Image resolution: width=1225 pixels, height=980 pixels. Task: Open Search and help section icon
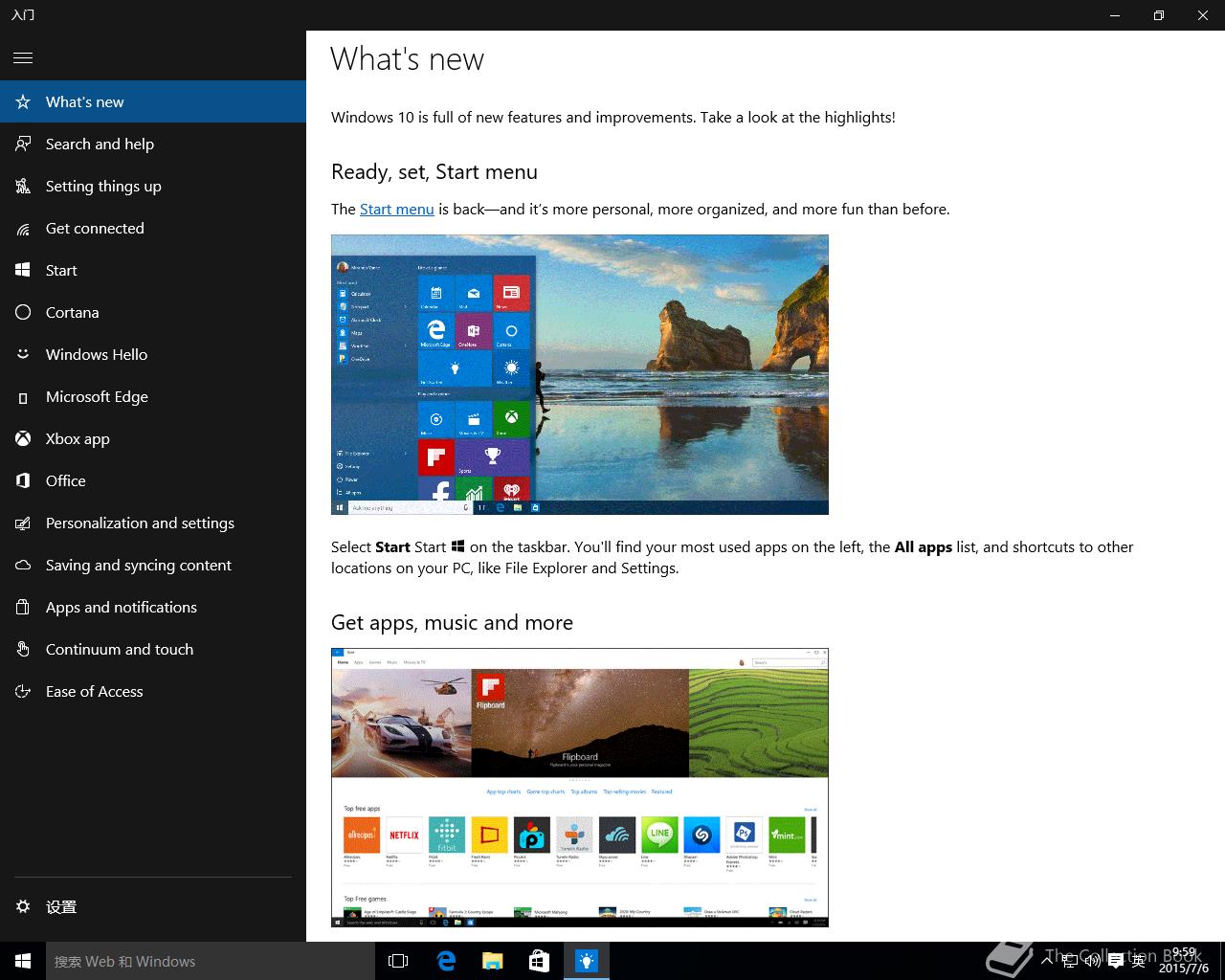pyautogui.click(x=23, y=144)
